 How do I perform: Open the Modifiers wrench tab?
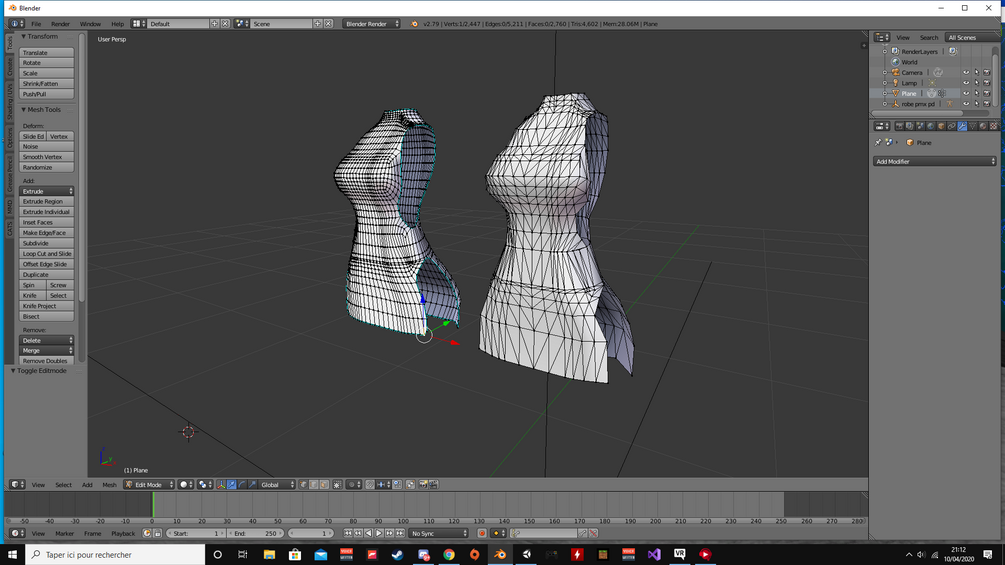(x=962, y=126)
